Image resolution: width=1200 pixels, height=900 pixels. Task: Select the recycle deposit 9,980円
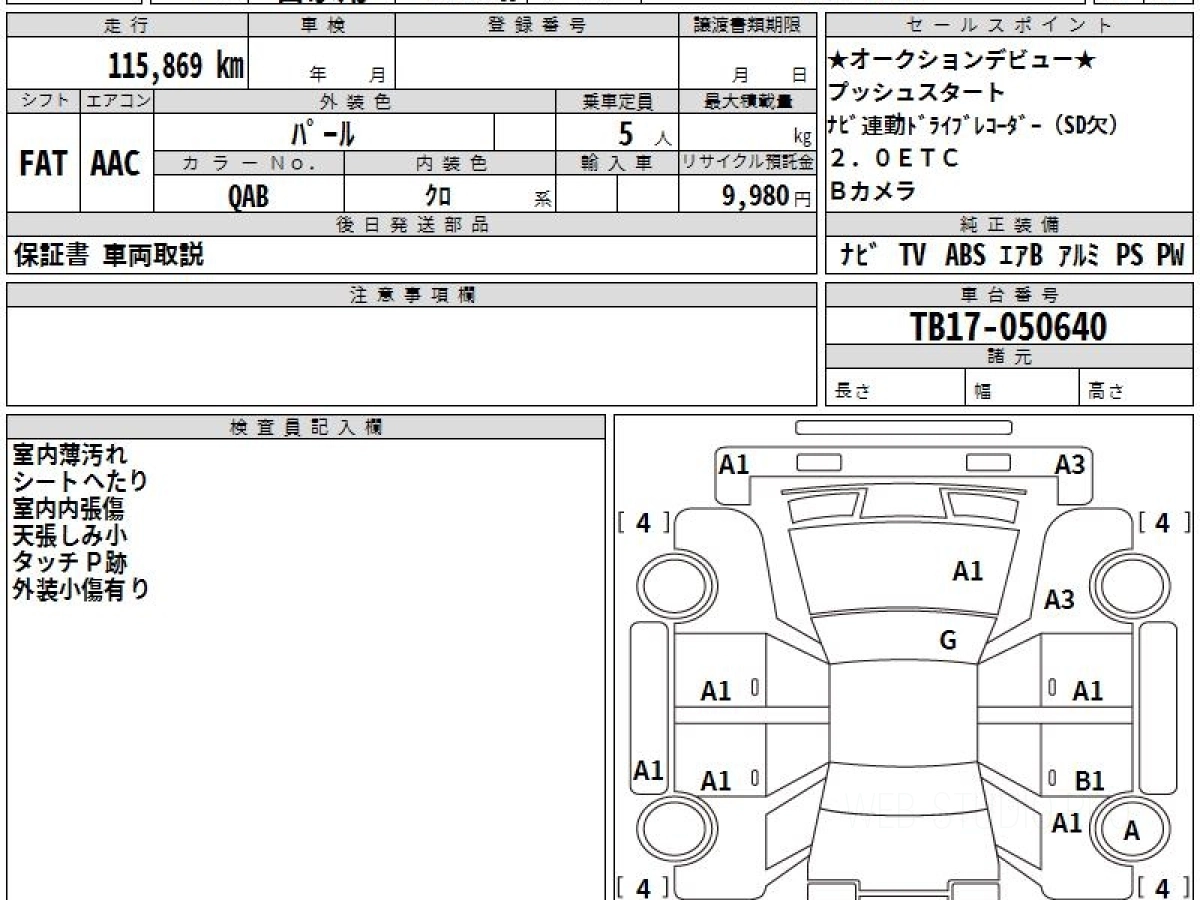coord(767,196)
